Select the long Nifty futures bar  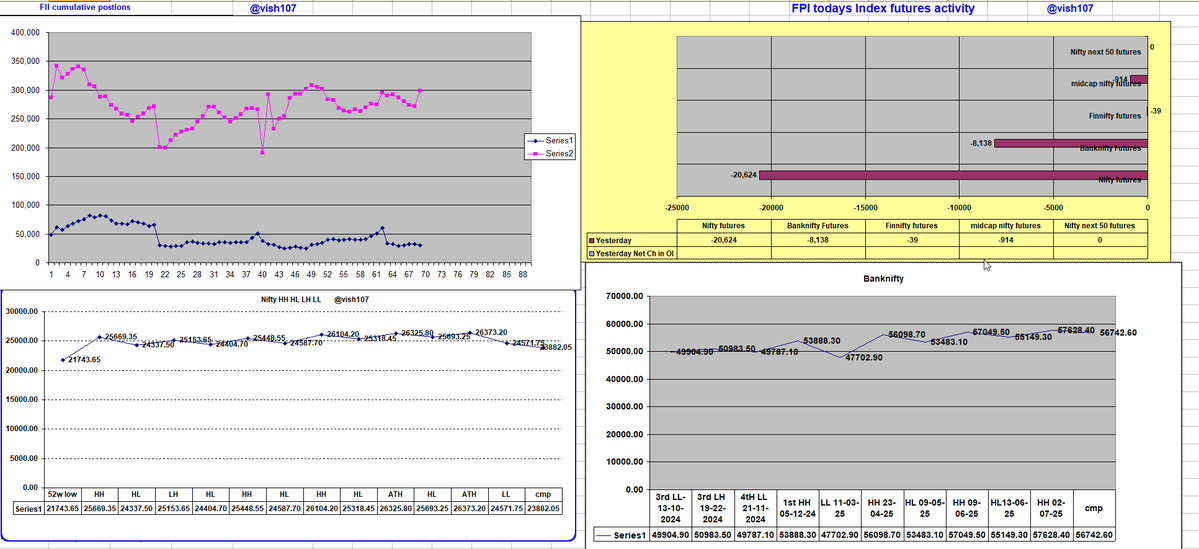(x=954, y=175)
